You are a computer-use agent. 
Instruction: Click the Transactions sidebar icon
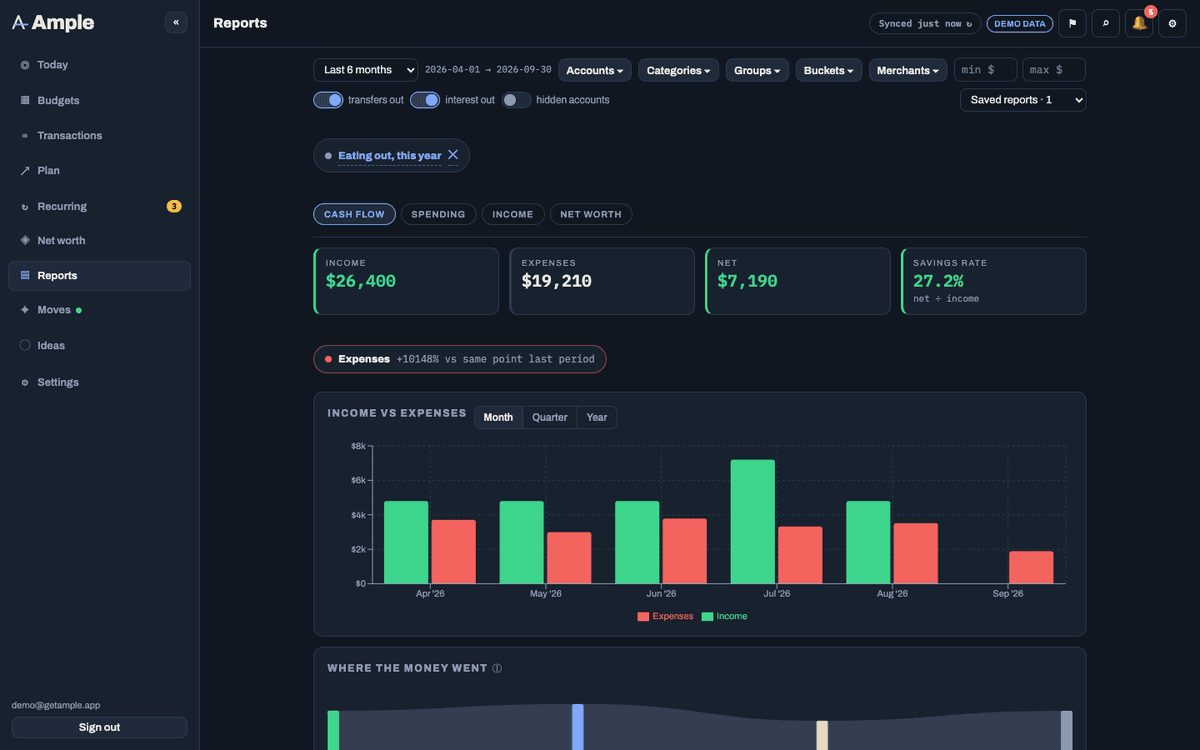(x=25, y=135)
